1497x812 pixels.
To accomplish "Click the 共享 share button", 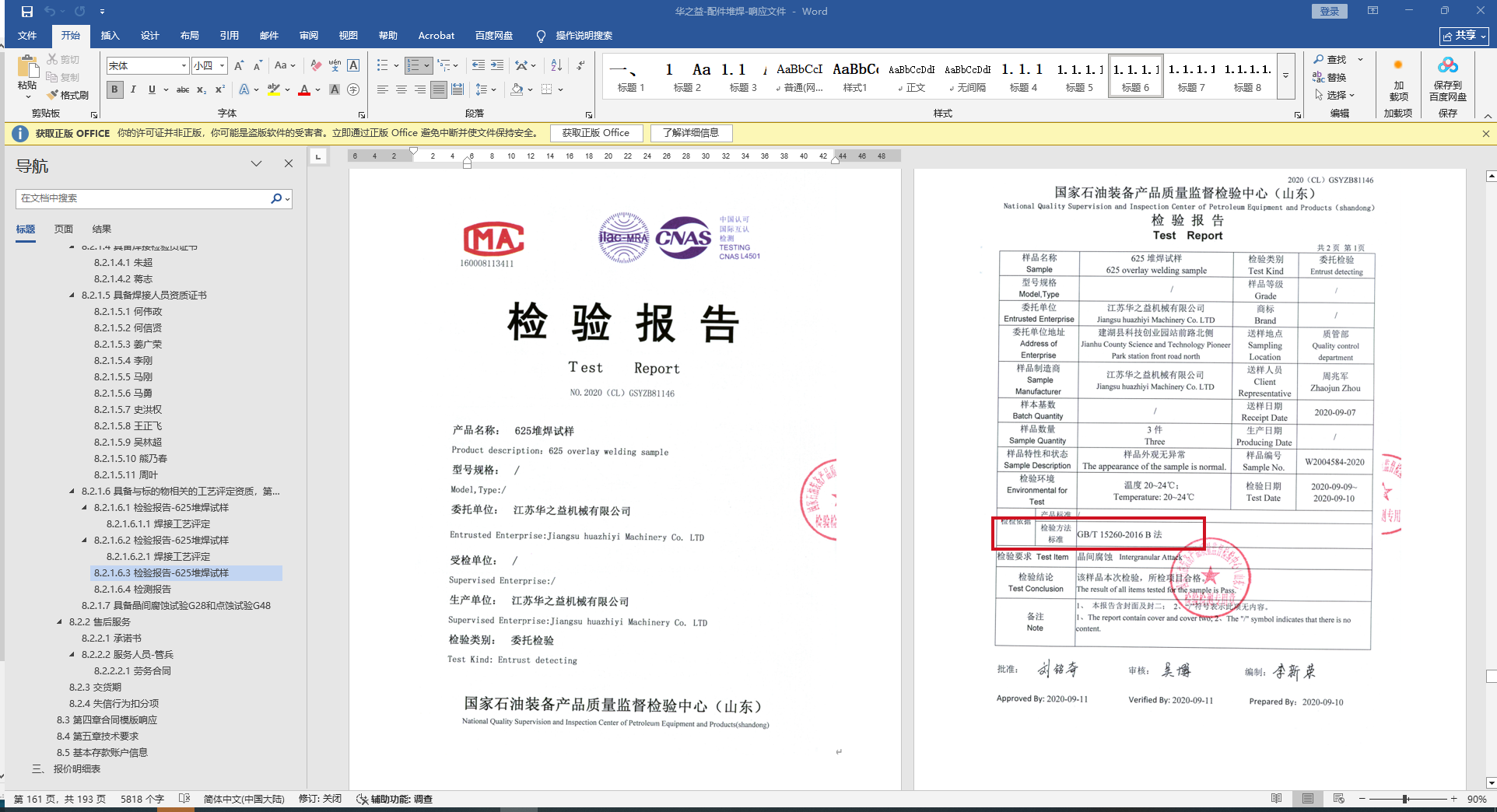I will click(x=1464, y=36).
